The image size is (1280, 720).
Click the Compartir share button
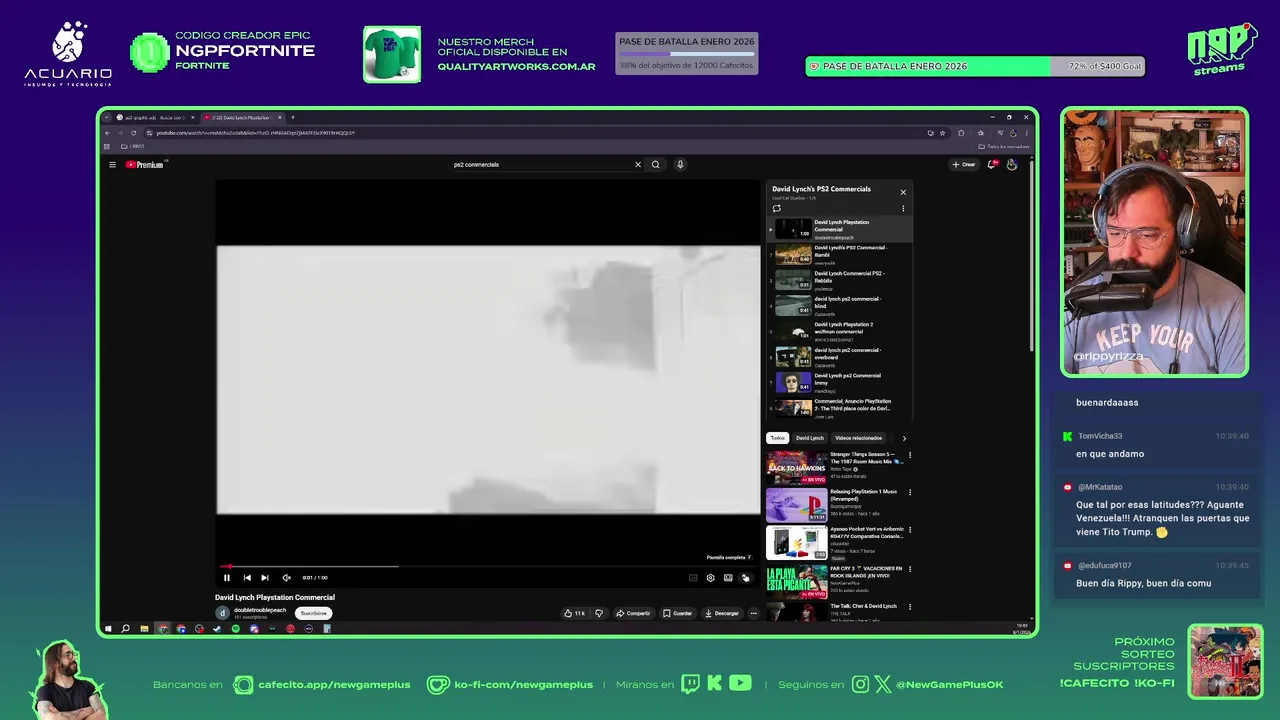pyautogui.click(x=633, y=613)
